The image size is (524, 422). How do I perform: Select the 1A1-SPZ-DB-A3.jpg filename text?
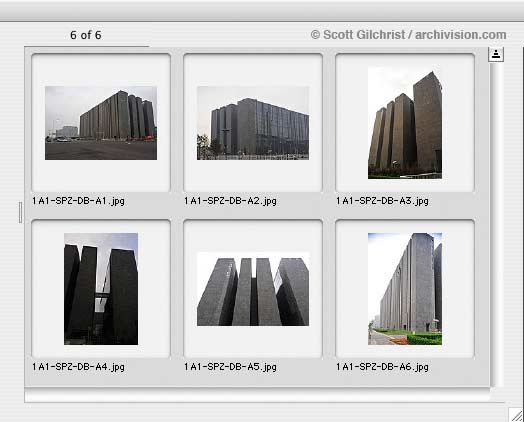[x=382, y=201]
